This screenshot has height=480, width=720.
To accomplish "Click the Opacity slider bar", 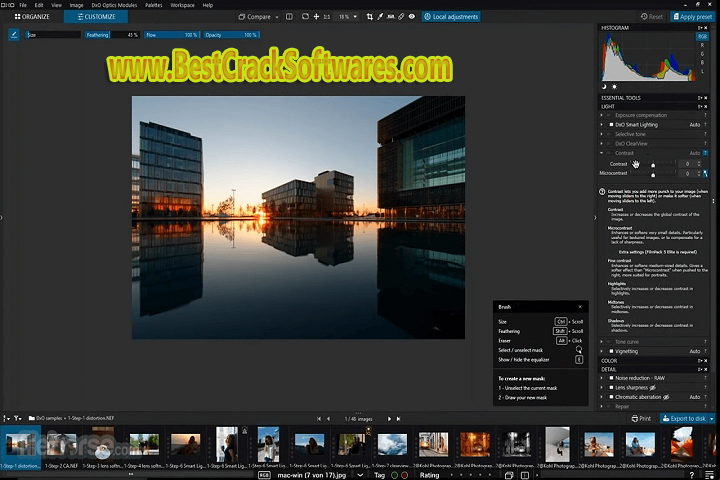I will (231, 35).
